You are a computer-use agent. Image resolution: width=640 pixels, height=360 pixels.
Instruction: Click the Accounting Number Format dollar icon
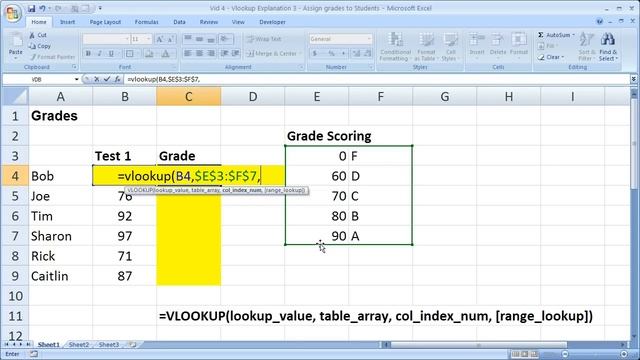point(315,53)
